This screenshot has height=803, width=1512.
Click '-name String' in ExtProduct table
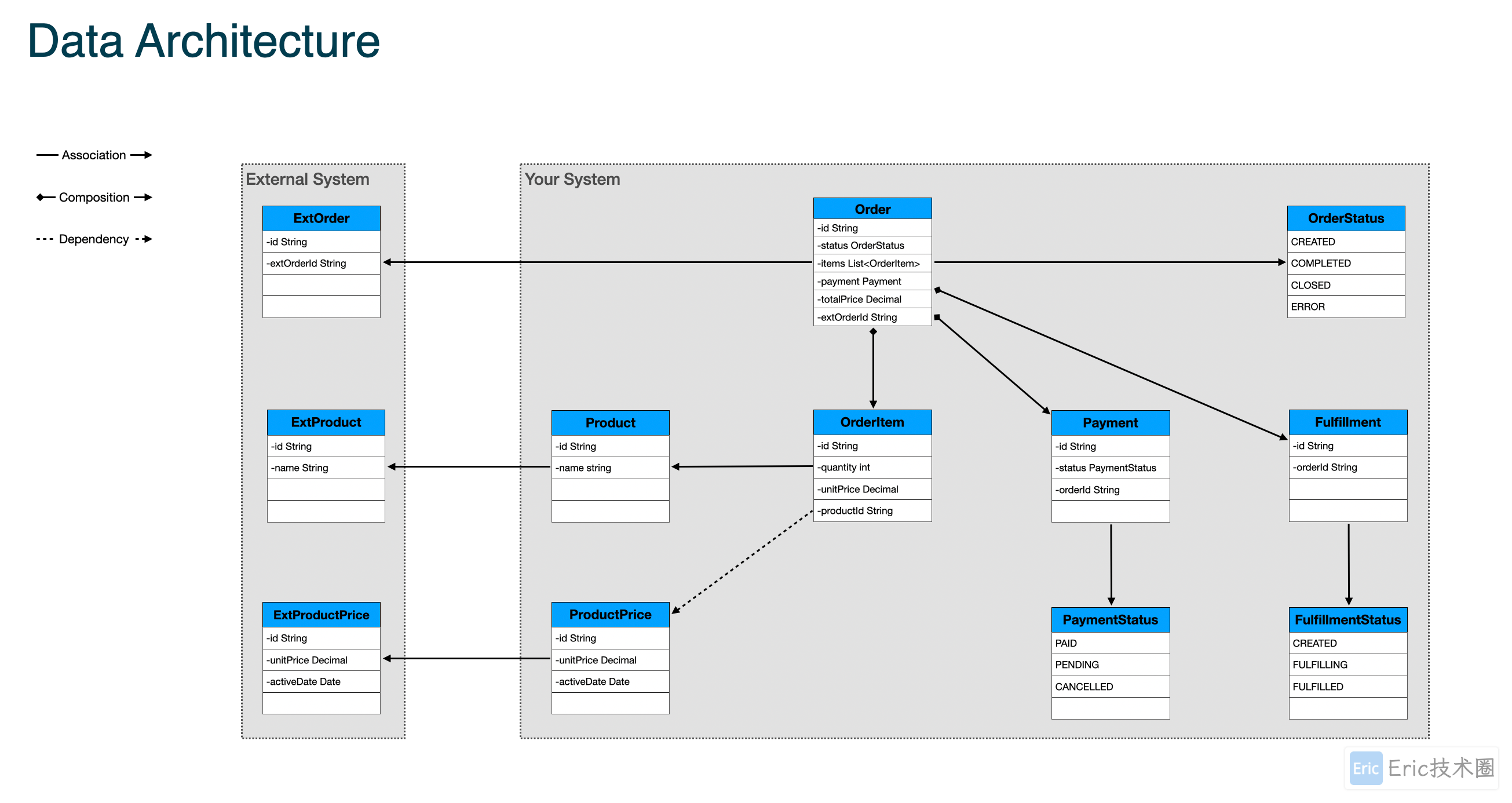pyautogui.click(x=326, y=468)
